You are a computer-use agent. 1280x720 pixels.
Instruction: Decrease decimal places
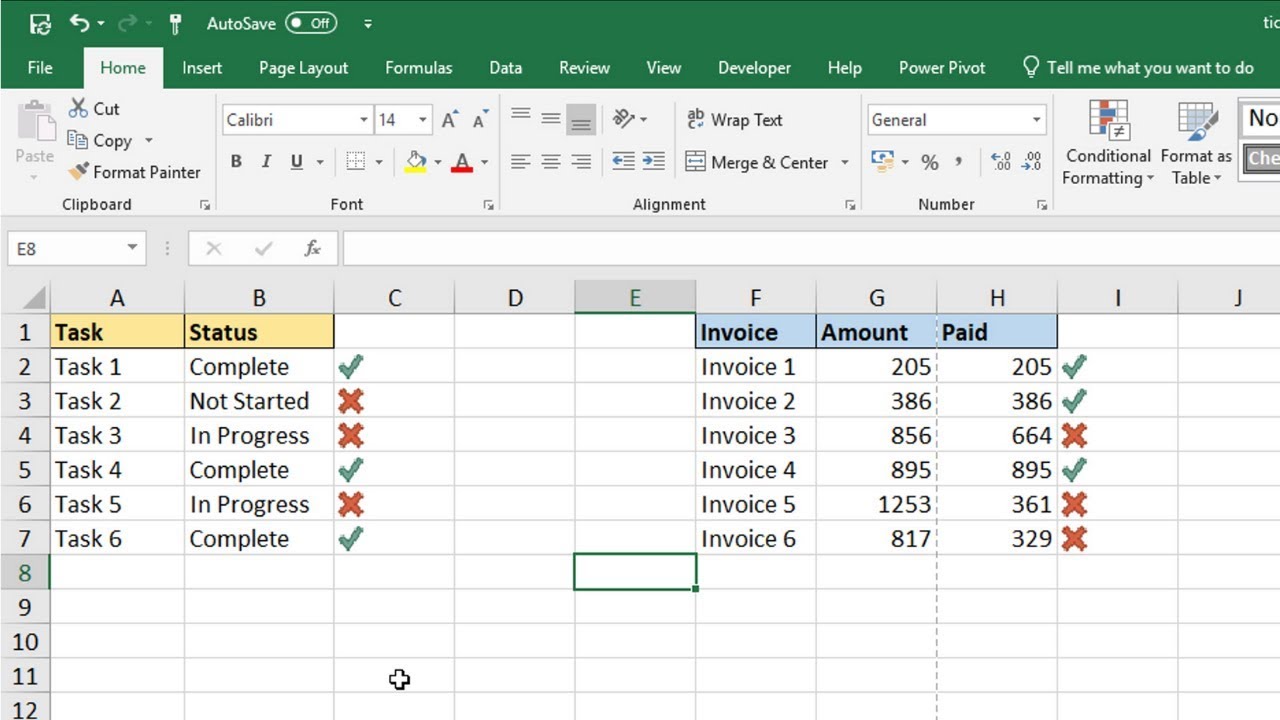(x=1032, y=162)
